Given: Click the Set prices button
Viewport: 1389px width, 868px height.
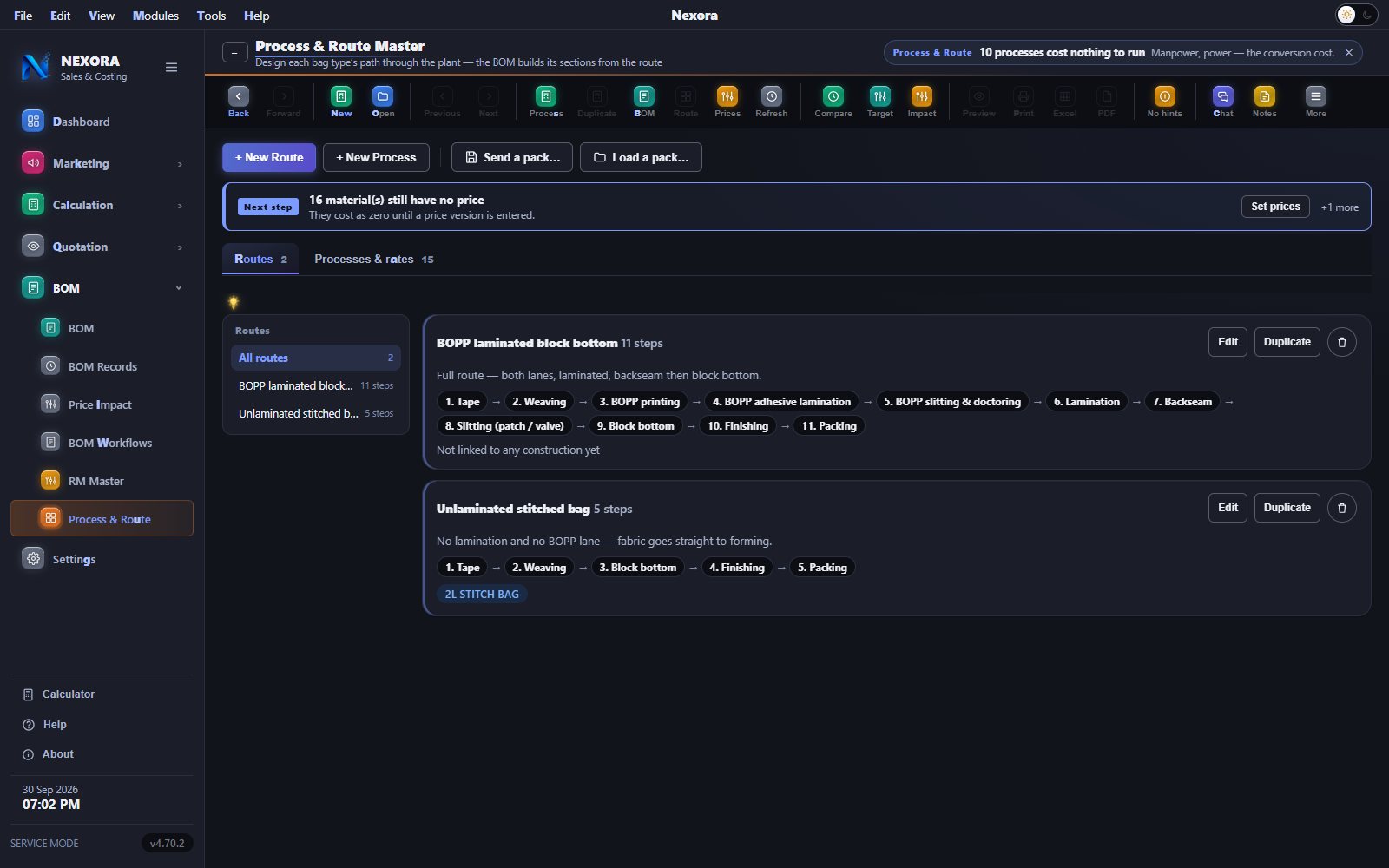Looking at the screenshot, I should coord(1275,207).
